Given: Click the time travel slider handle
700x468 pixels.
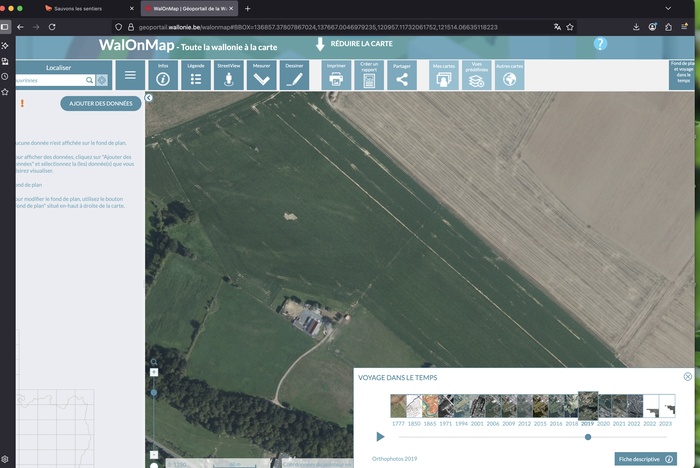Looking at the screenshot, I should coord(588,437).
